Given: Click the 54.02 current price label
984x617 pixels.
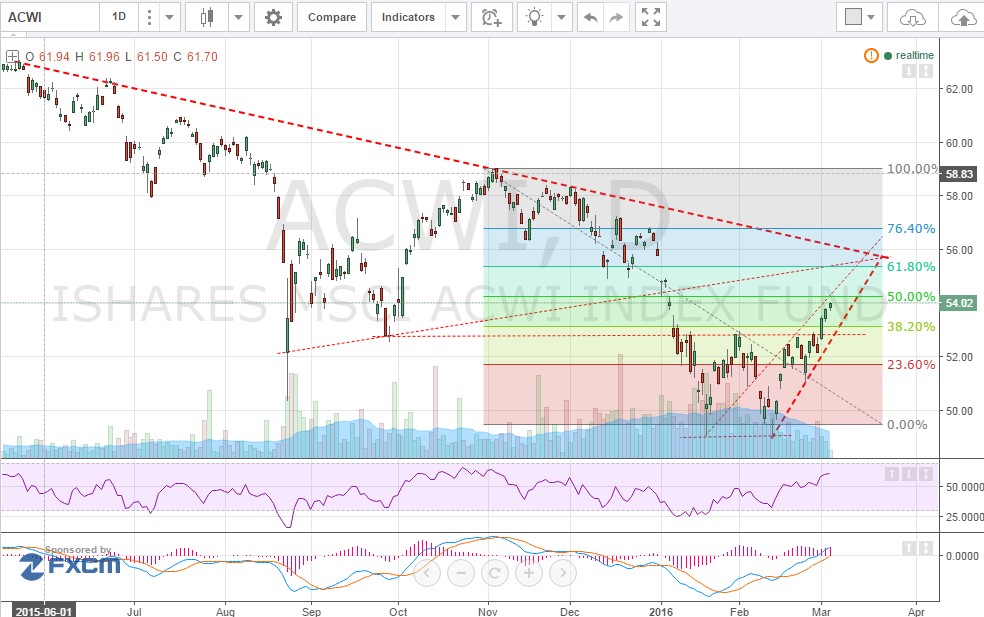Looking at the screenshot, I should (x=959, y=303).
